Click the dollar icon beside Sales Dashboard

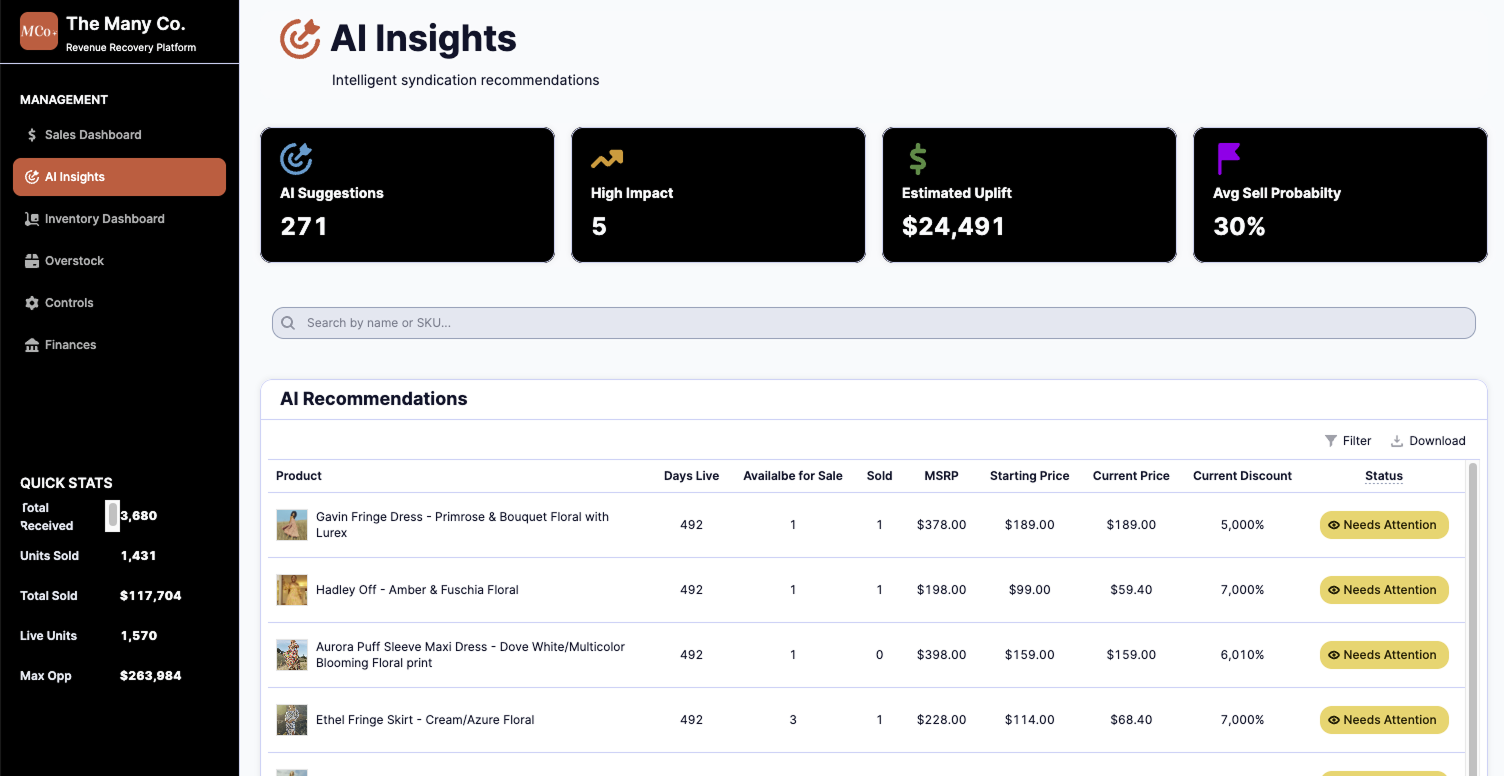click(x=32, y=135)
